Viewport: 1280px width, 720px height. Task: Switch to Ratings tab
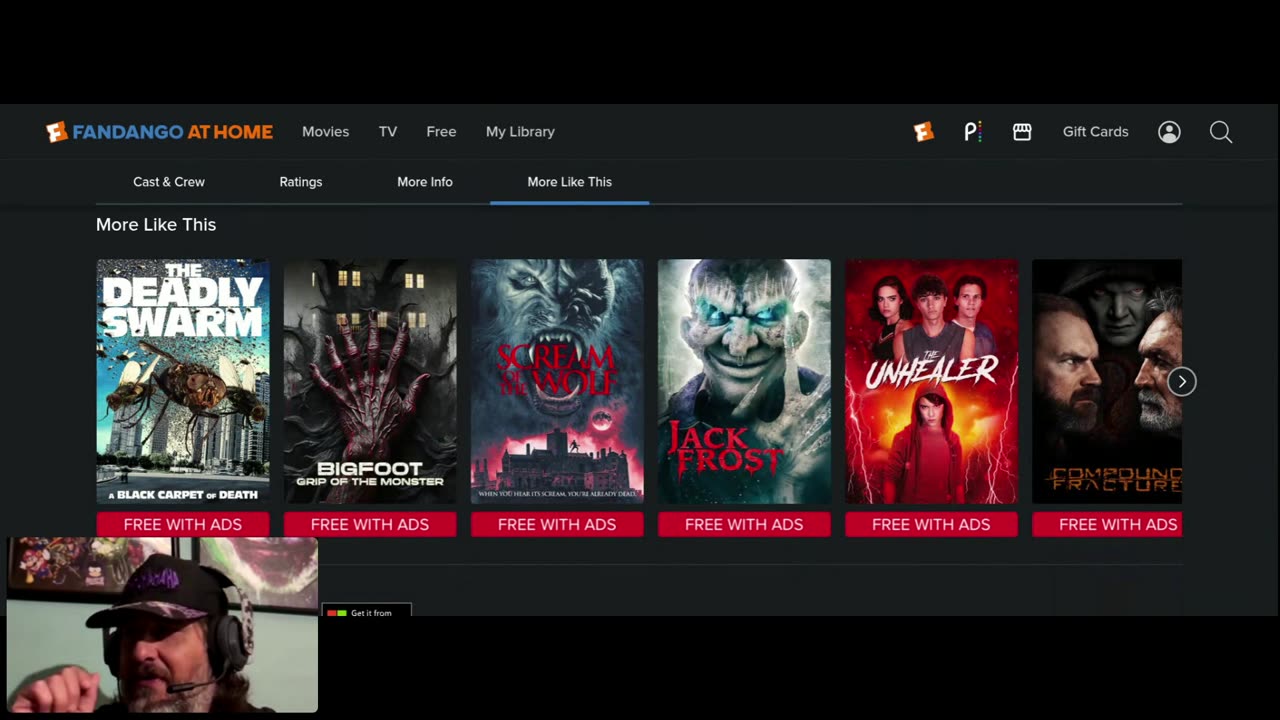tap(301, 182)
